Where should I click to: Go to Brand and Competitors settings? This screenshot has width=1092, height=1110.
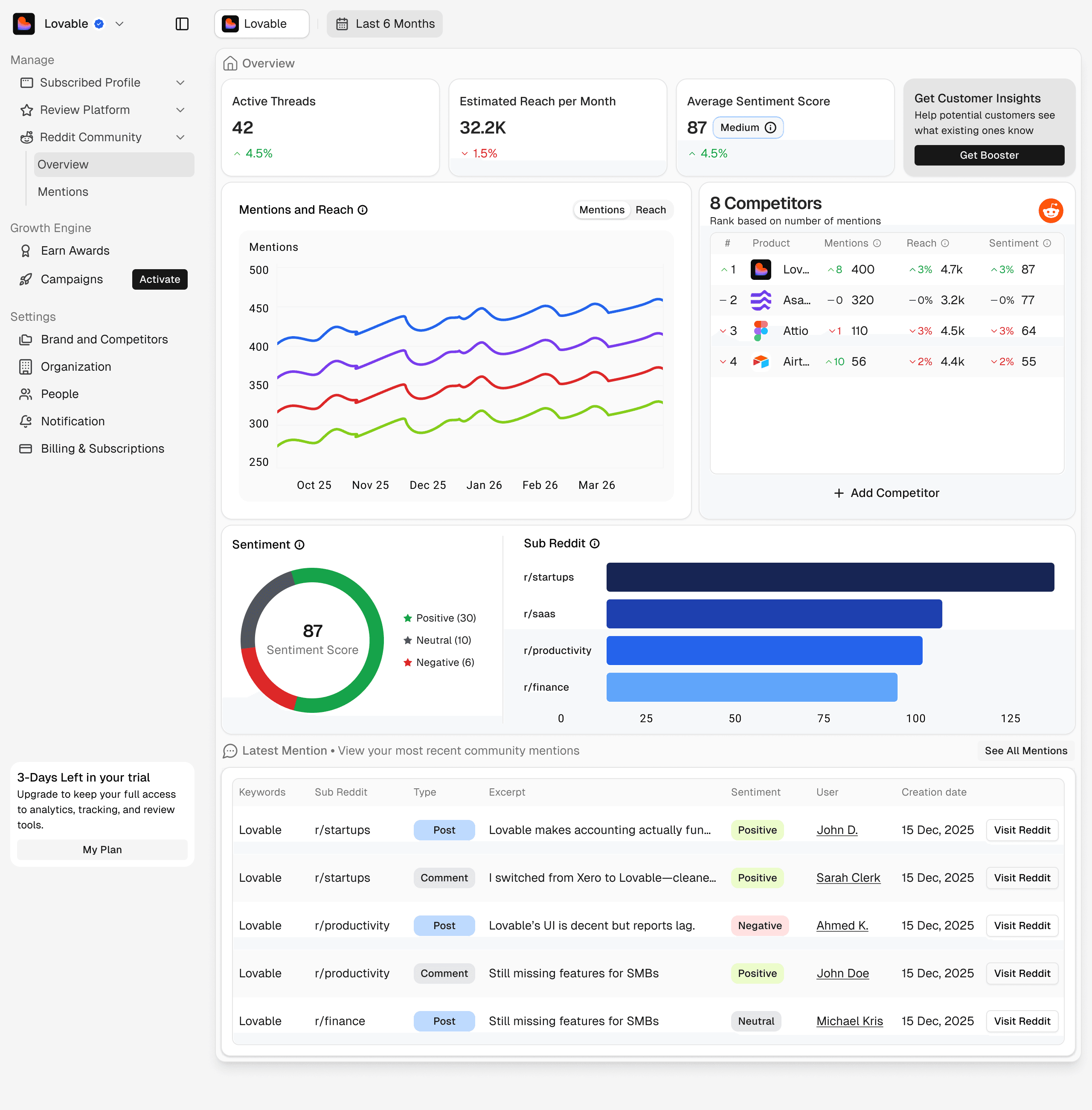click(x=104, y=339)
